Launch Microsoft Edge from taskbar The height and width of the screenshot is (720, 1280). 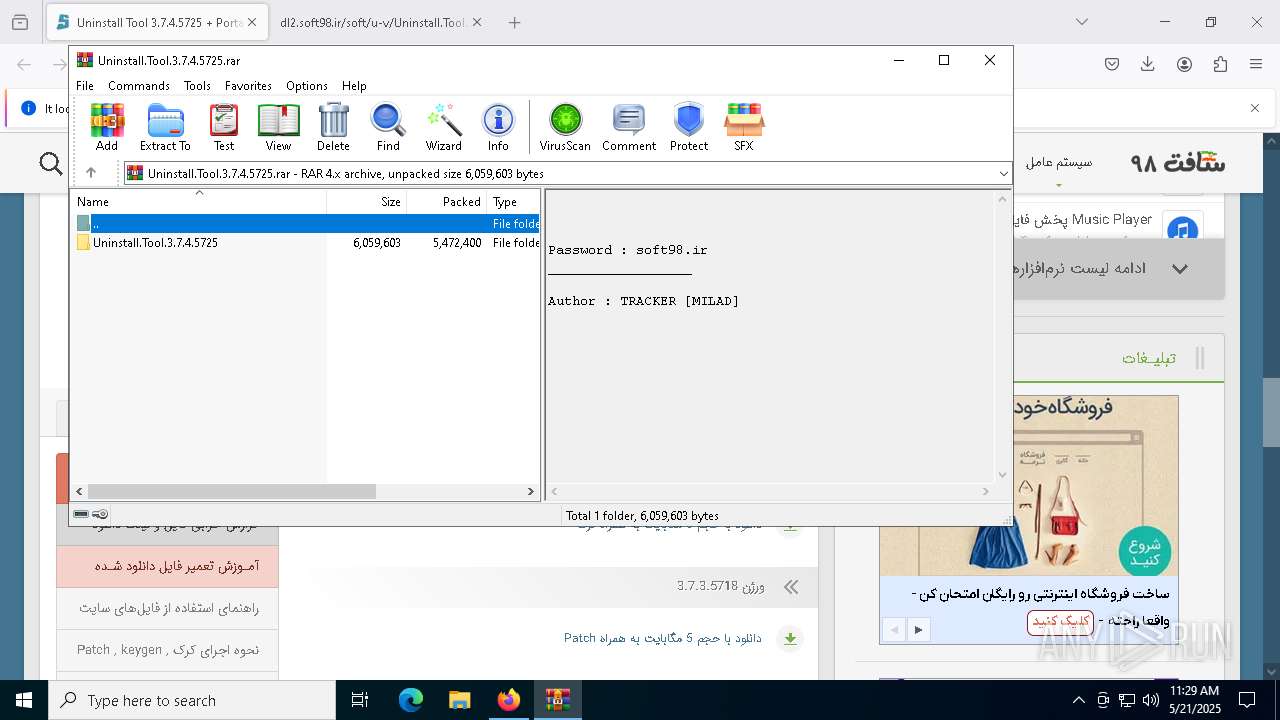pyautogui.click(x=411, y=700)
